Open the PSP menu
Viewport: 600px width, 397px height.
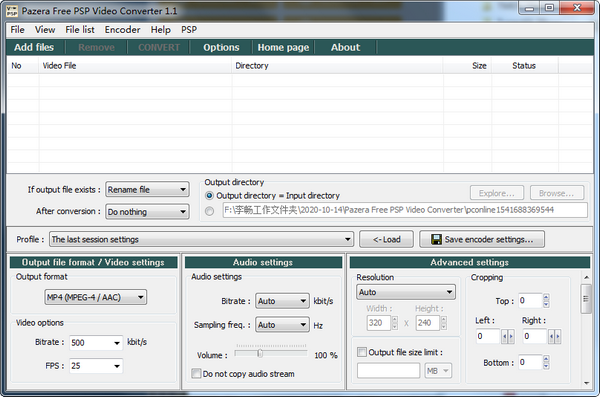[189, 30]
